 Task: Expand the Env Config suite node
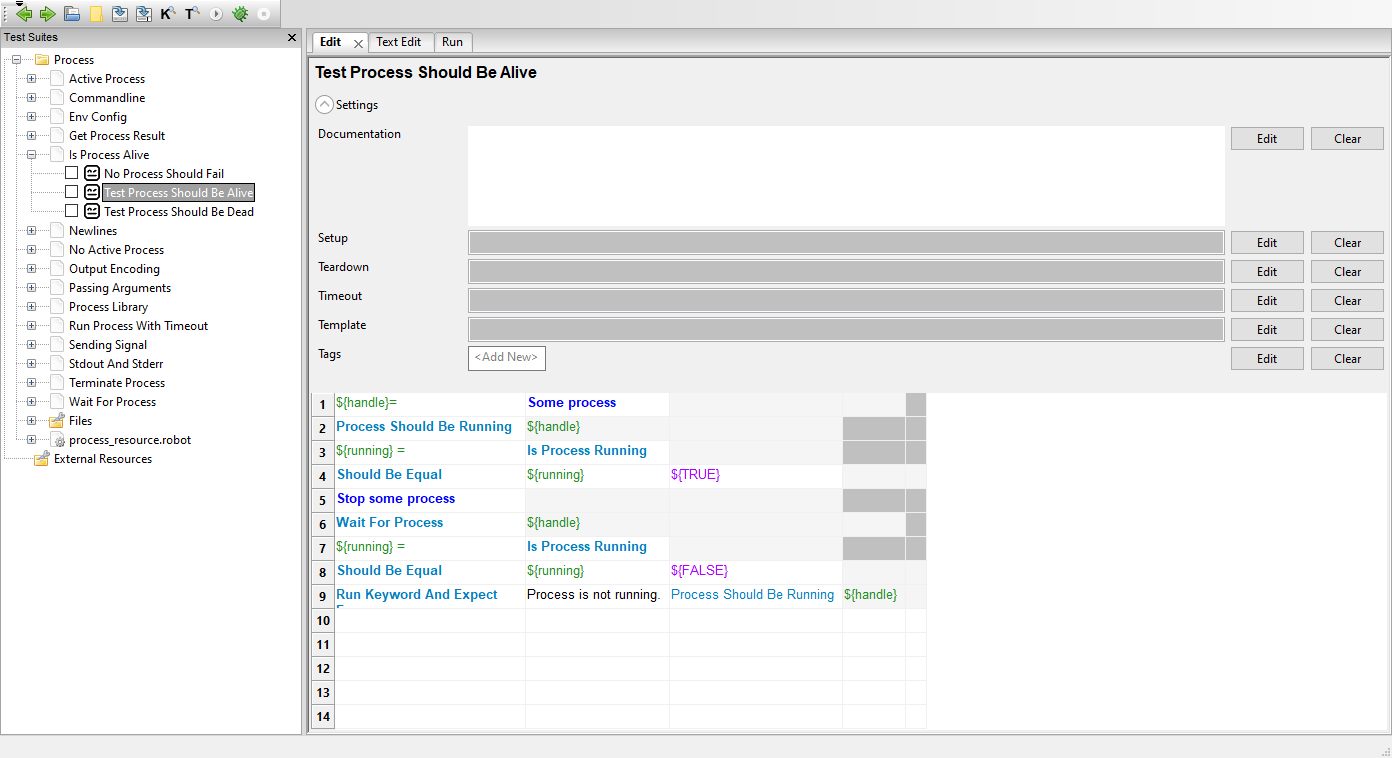pos(31,117)
